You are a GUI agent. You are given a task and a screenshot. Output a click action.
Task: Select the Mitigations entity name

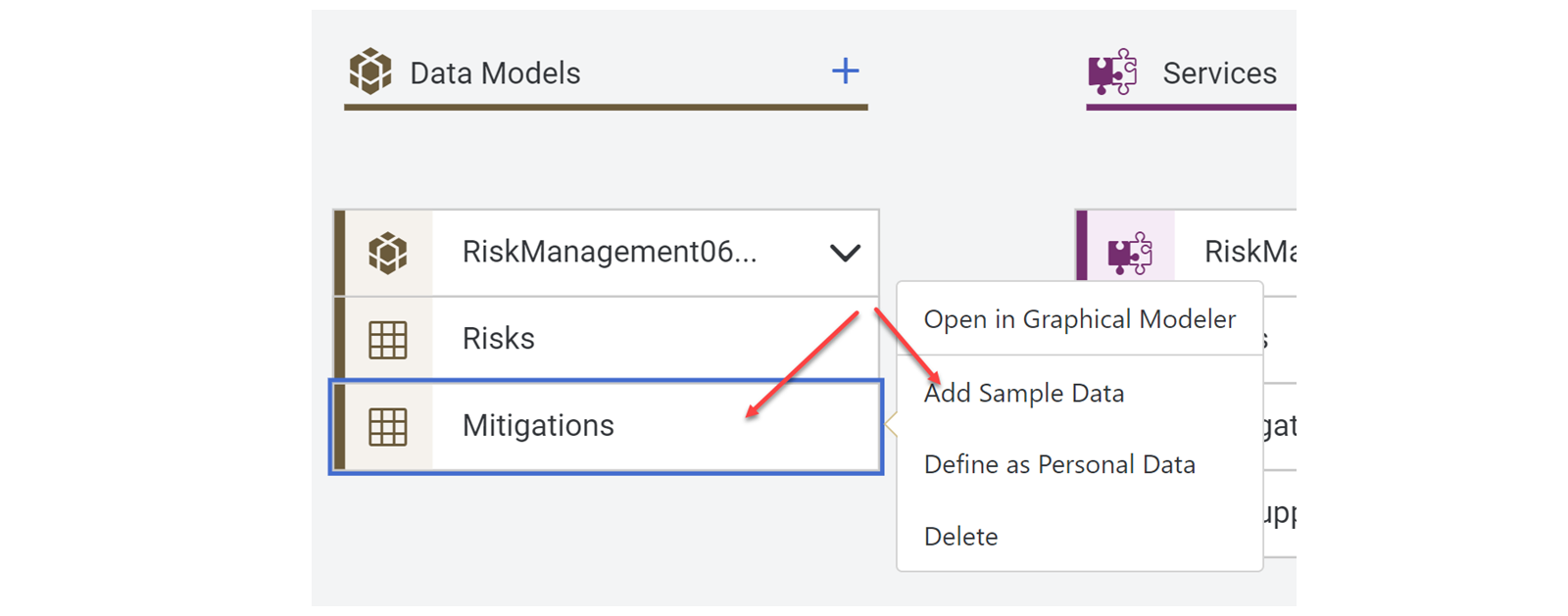538,425
